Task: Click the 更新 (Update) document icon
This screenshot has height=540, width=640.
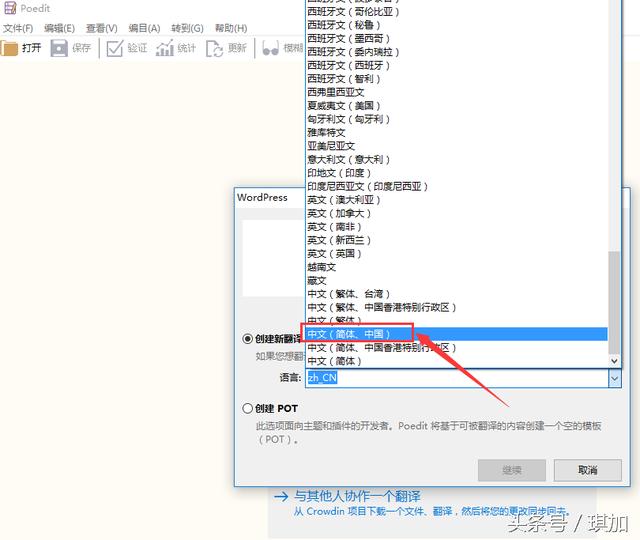Action: click(215, 48)
